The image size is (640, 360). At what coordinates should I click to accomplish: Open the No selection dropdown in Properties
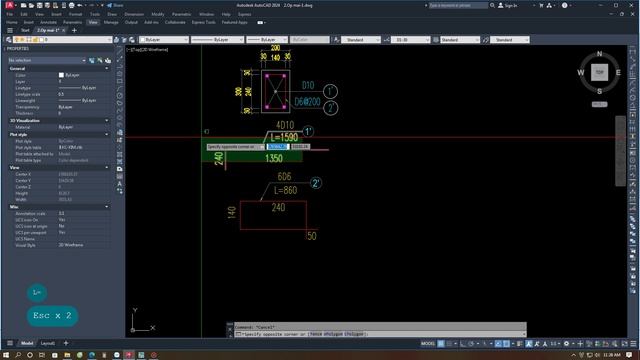[47, 60]
